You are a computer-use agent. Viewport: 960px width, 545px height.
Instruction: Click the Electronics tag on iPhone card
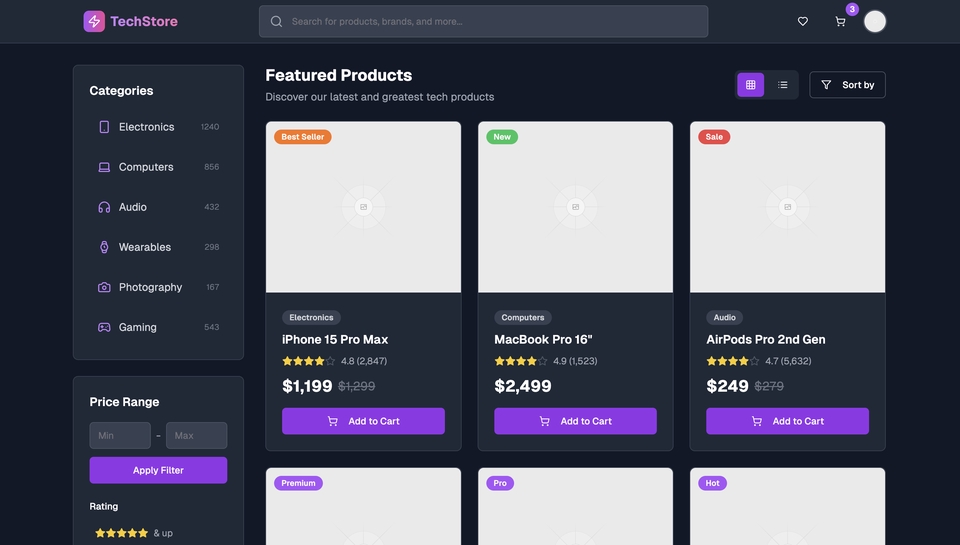click(311, 317)
